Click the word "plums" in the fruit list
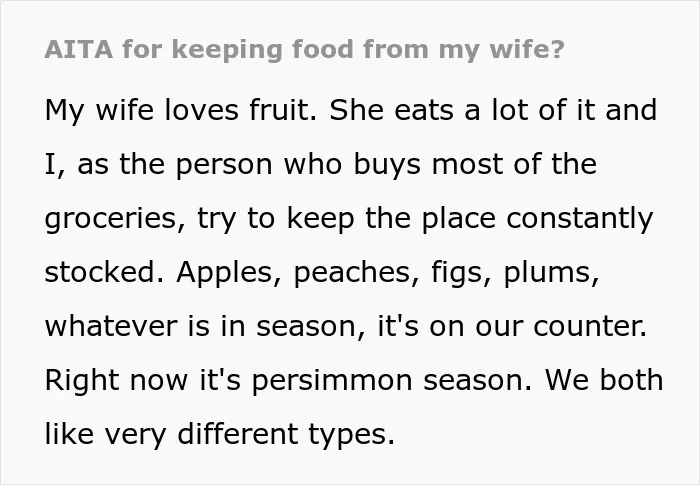Viewport: 700px width, 485px height. tap(551, 273)
